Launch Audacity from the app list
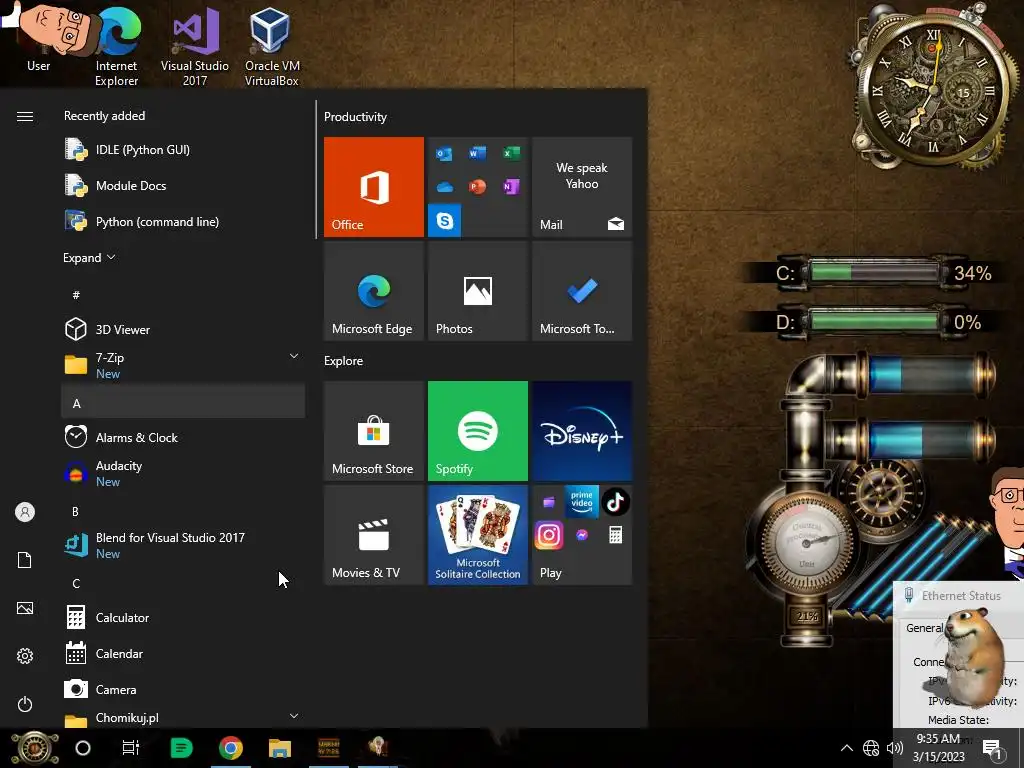Screen dimensions: 1024x768 (183, 473)
